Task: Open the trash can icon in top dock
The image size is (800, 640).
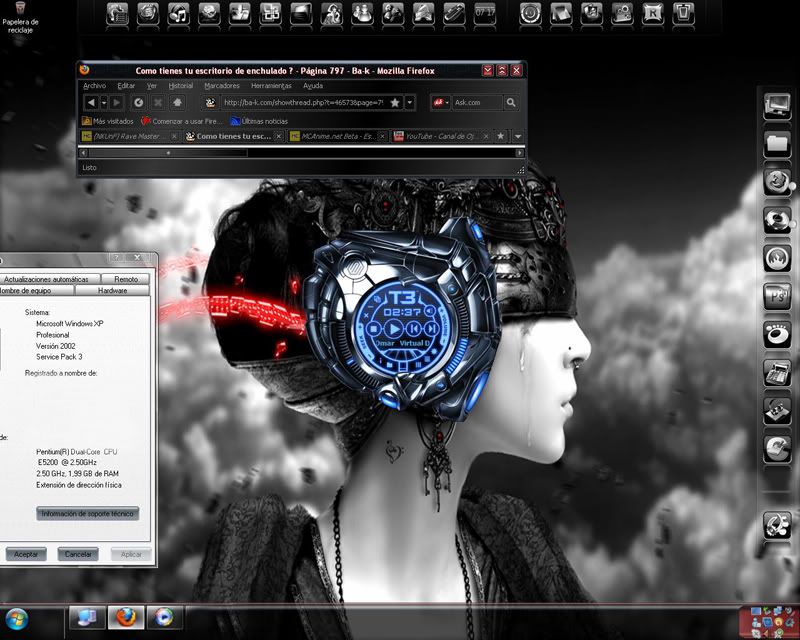Action: [683, 14]
